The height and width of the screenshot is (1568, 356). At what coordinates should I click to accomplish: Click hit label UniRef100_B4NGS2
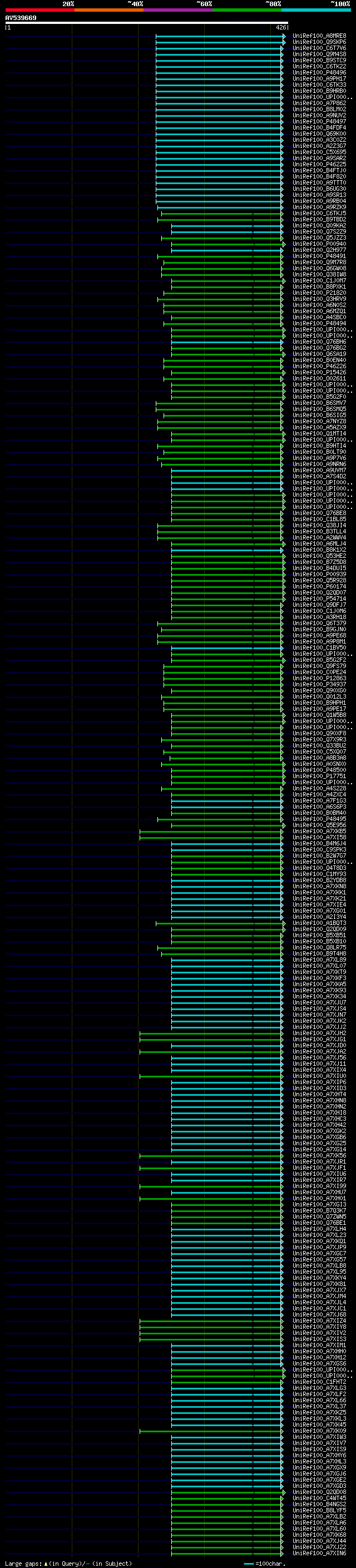coord(319,1505)
